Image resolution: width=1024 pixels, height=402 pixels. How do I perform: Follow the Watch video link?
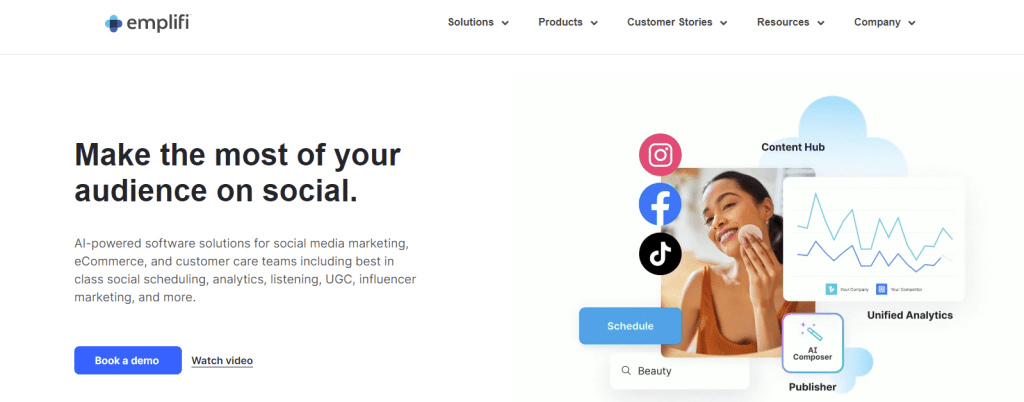point(222,360)
